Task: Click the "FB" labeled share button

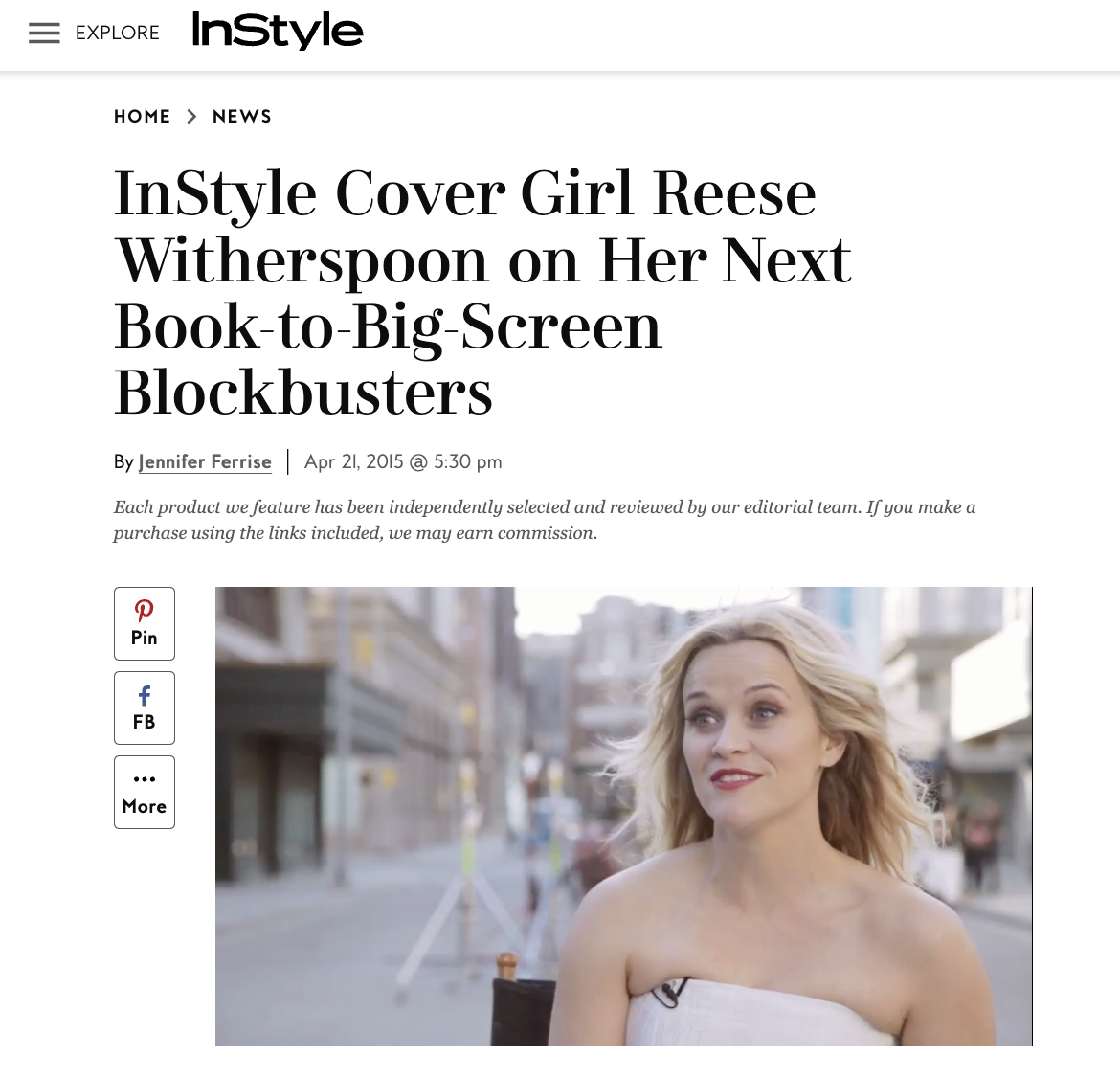Action: (144, 721)
